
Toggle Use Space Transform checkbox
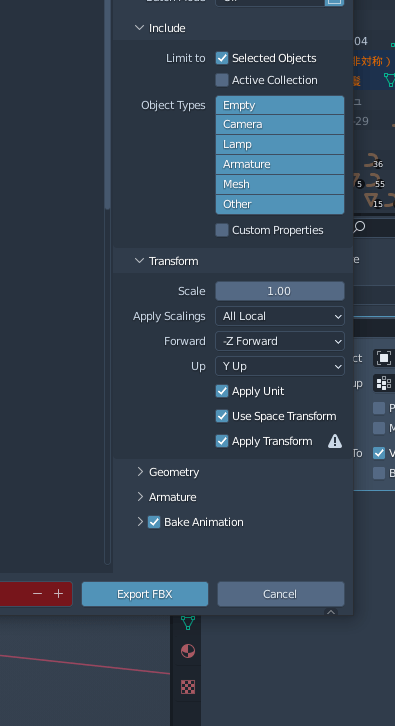pyautogui.click(x=222, y=416)
